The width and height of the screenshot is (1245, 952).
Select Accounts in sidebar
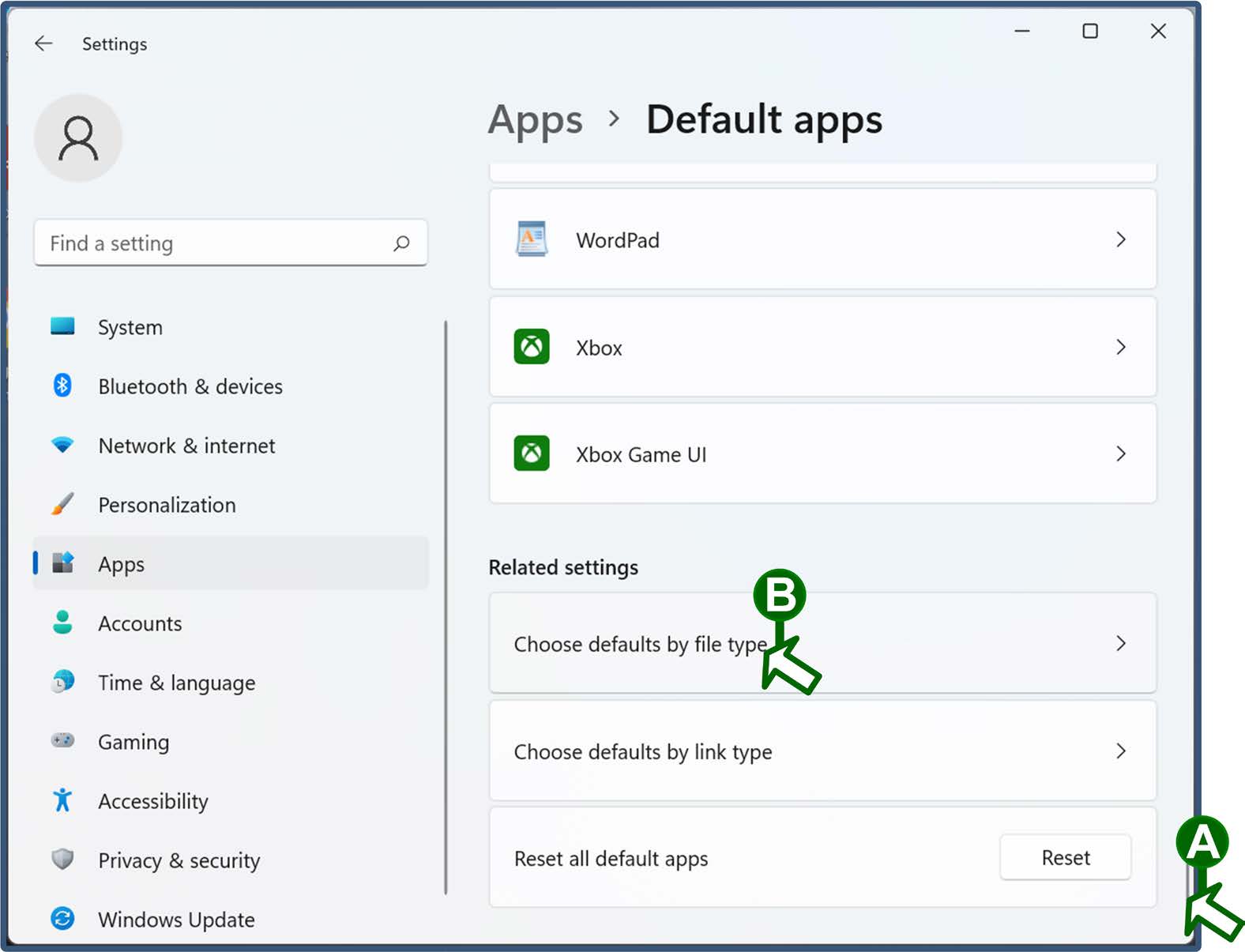coord(231,623)
